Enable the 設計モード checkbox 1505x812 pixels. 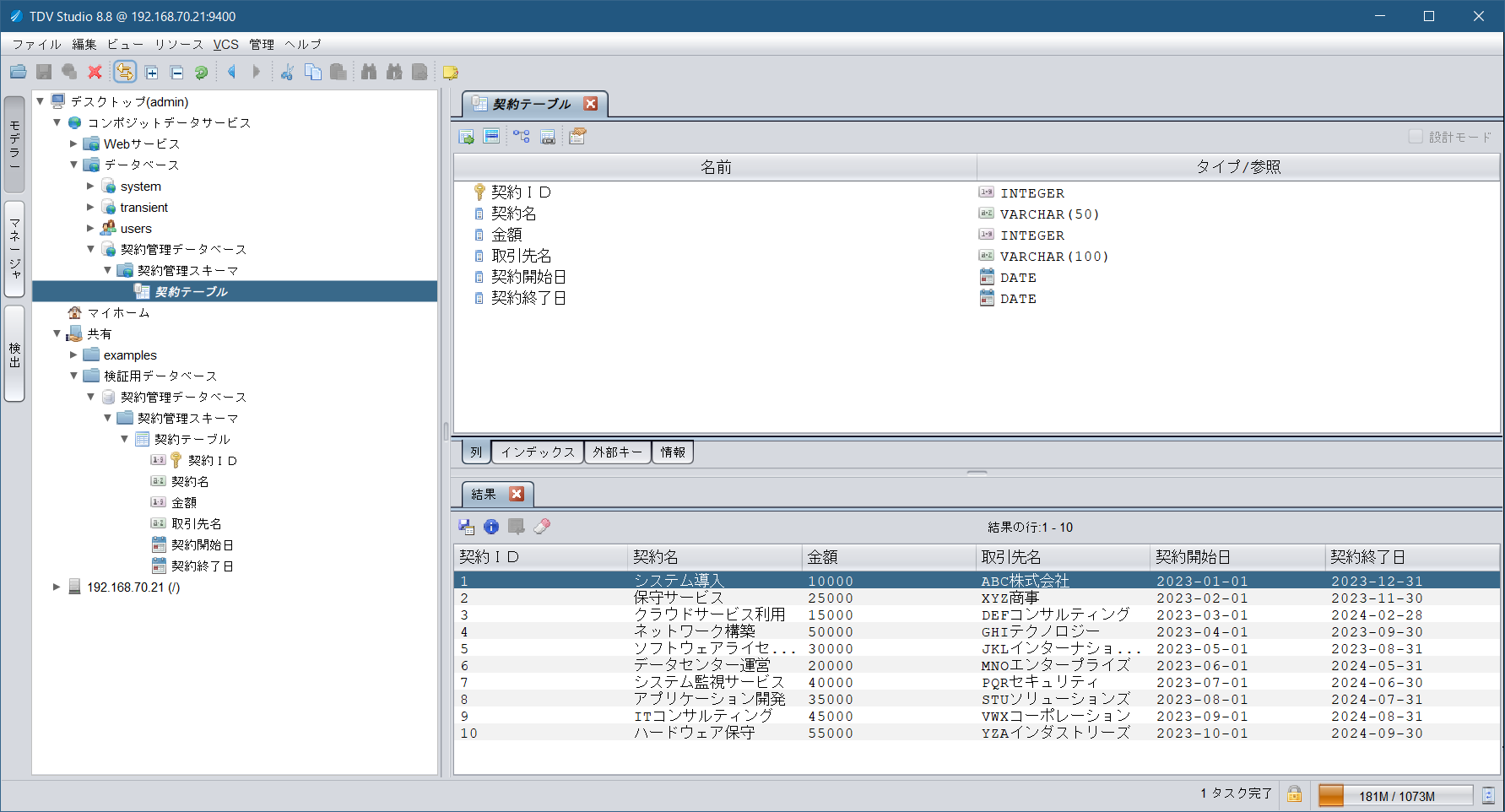(x=1416, y=137)
